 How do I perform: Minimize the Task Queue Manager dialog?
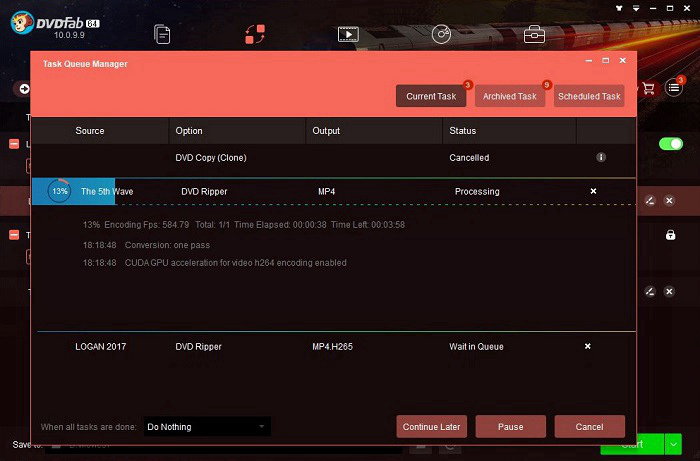(x=589, y=60)
